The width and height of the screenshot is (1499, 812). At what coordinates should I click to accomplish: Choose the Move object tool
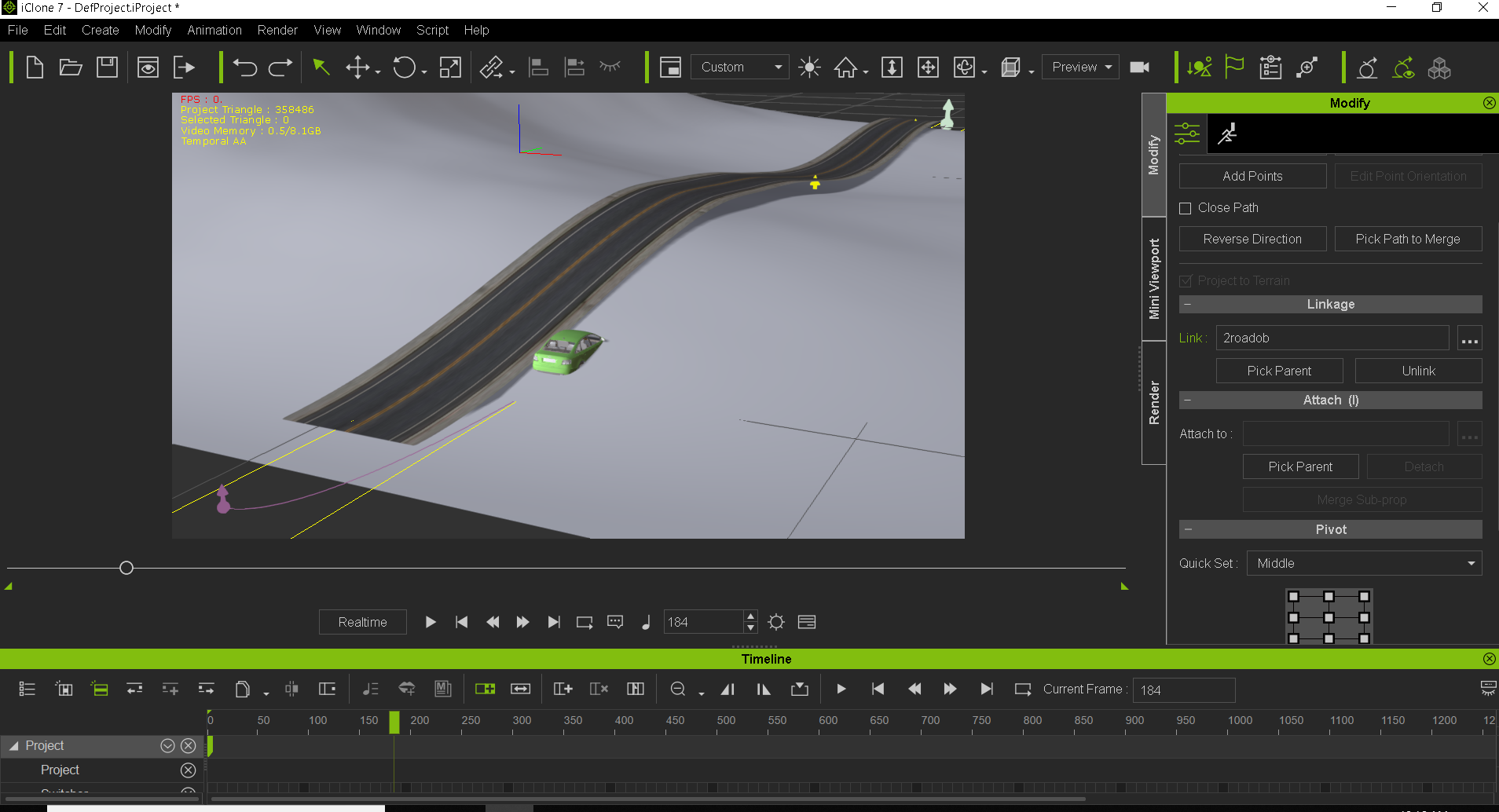[x=357, y=68]
